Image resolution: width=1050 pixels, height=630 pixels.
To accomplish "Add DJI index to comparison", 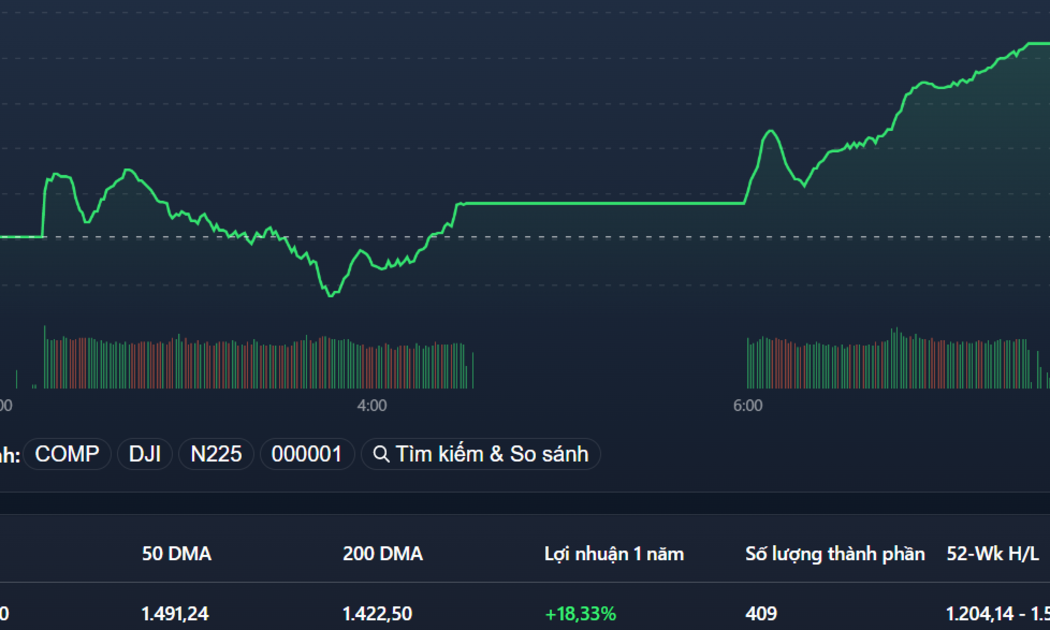I will (145, 454).
